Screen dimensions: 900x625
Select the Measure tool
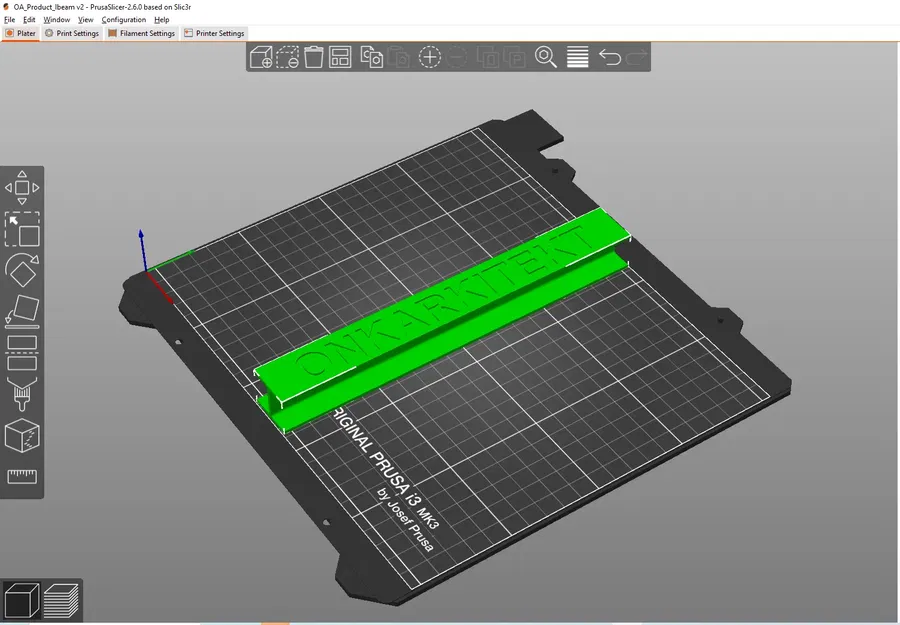pyautogui.click(x=22, y=476)
